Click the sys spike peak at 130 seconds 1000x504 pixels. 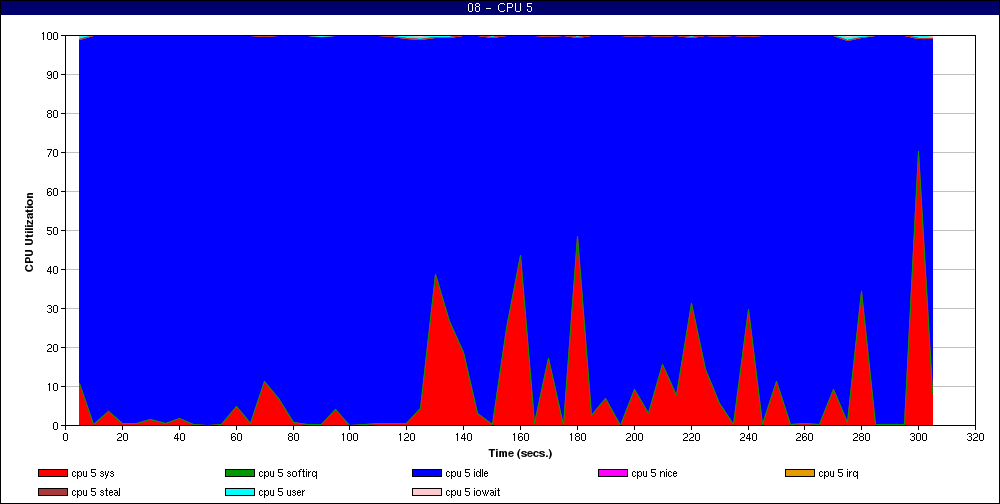435,275
